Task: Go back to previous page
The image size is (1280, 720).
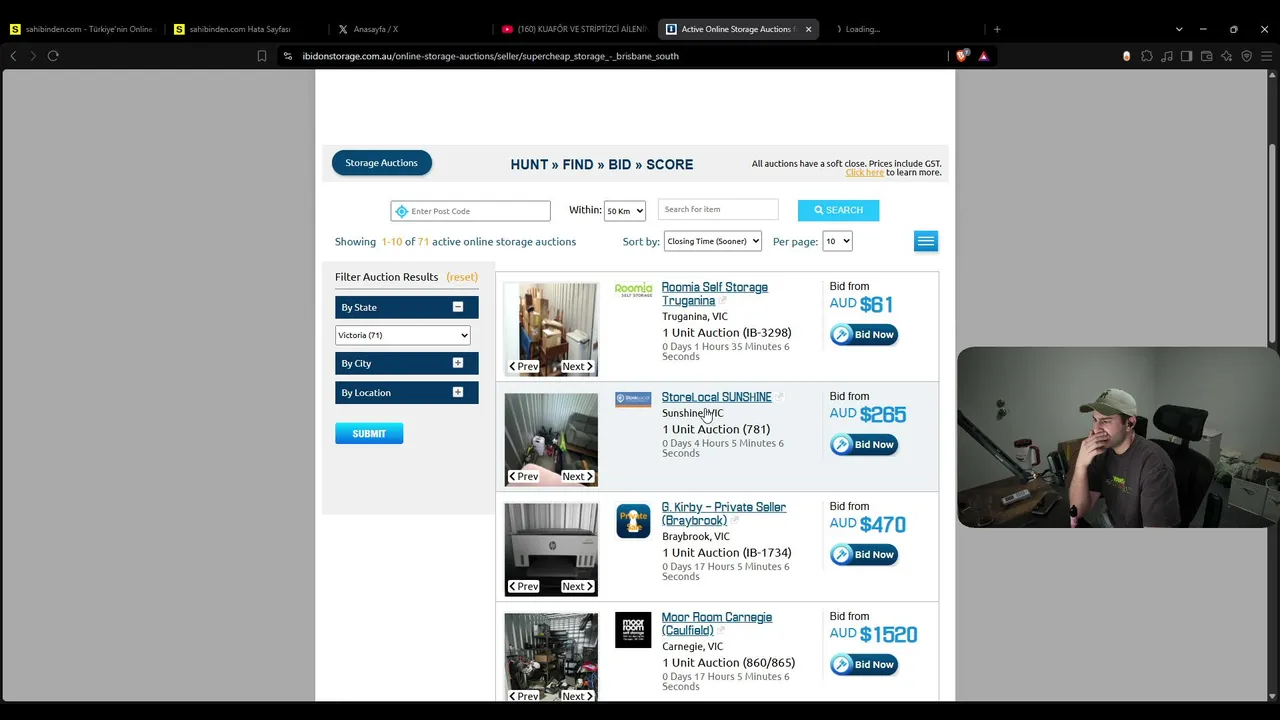Action: pyautogui.click(x=13, y=56)
